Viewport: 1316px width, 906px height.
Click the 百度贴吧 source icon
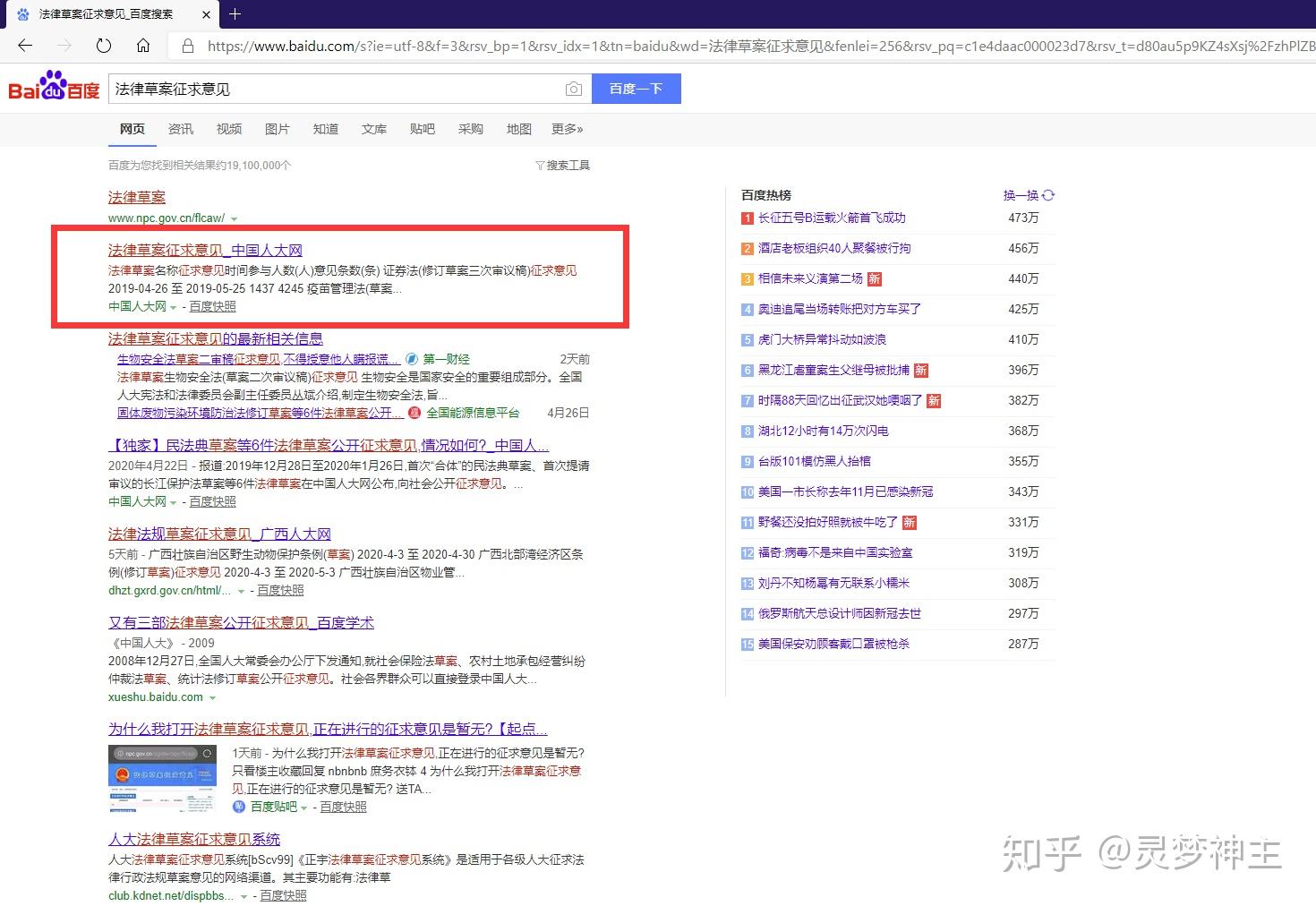pos(239,807)
